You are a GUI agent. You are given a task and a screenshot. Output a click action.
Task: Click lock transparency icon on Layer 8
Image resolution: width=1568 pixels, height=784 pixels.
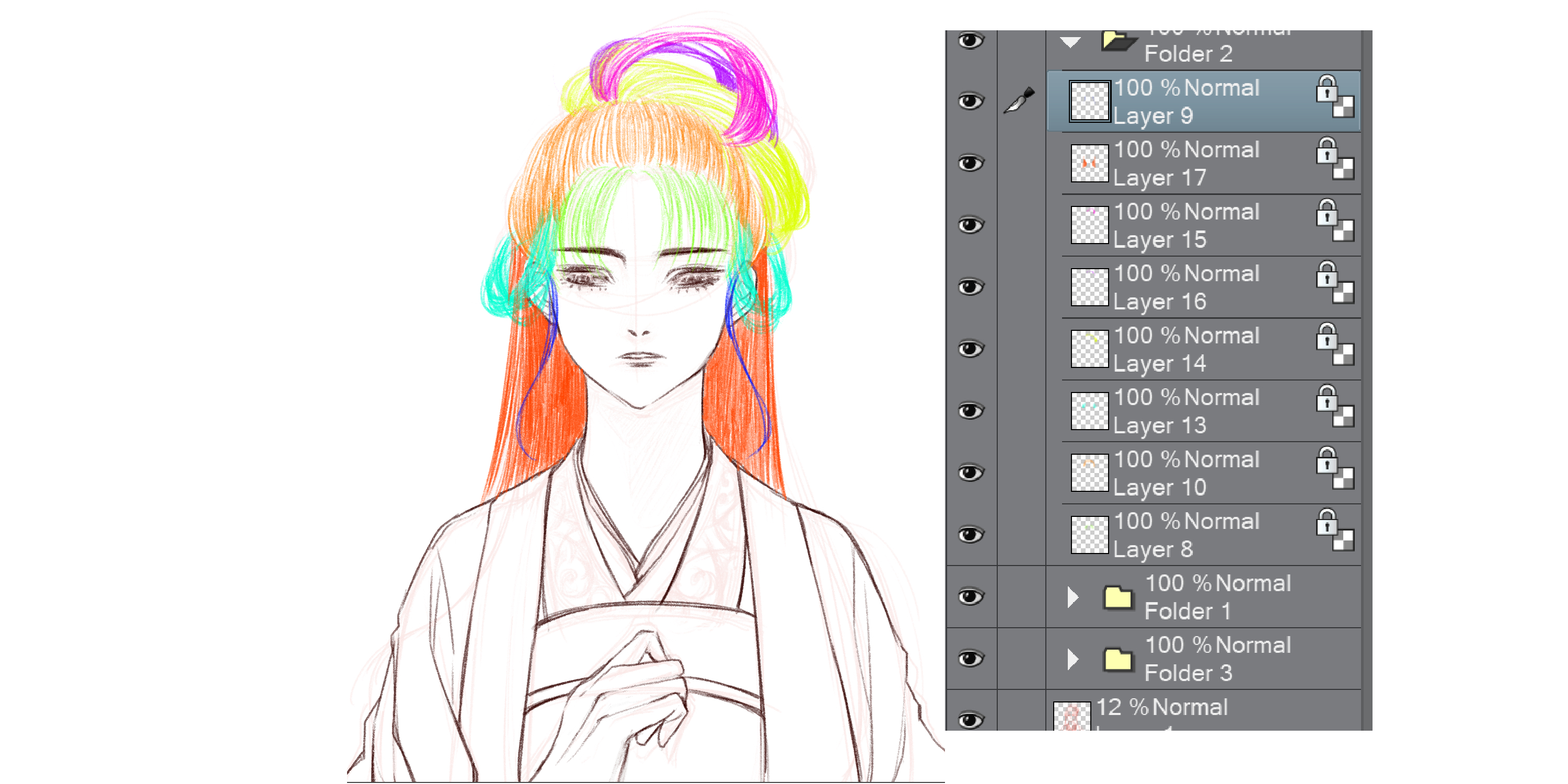click(x=1334, y=529)
